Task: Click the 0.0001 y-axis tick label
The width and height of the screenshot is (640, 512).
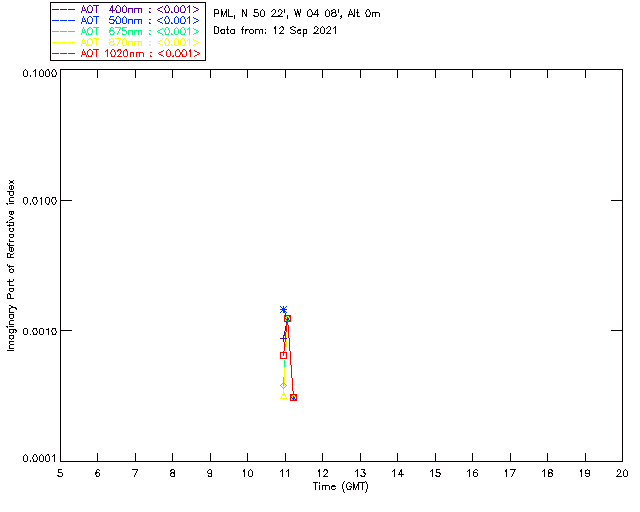Action: click(x=39, y=459)
